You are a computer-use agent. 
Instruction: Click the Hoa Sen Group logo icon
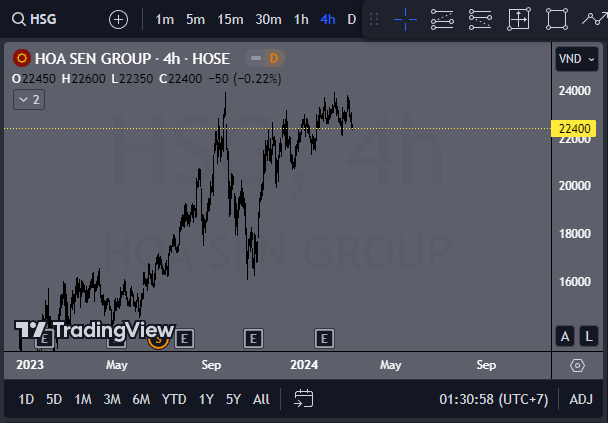pos(22,59)
